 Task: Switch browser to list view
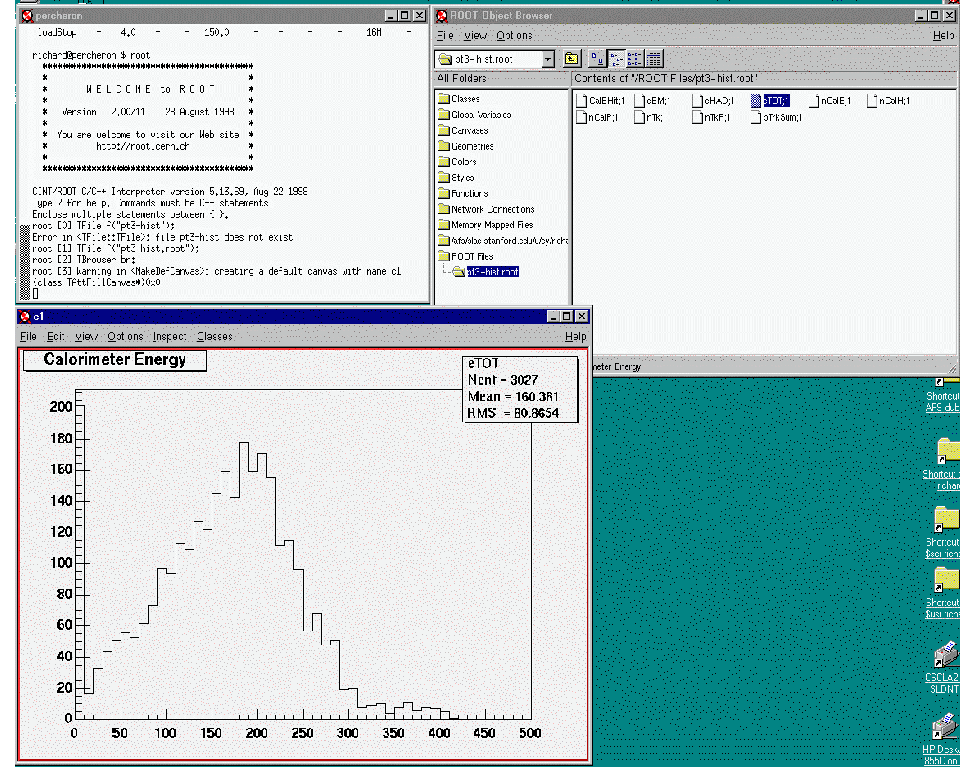[x=634, y=59]
